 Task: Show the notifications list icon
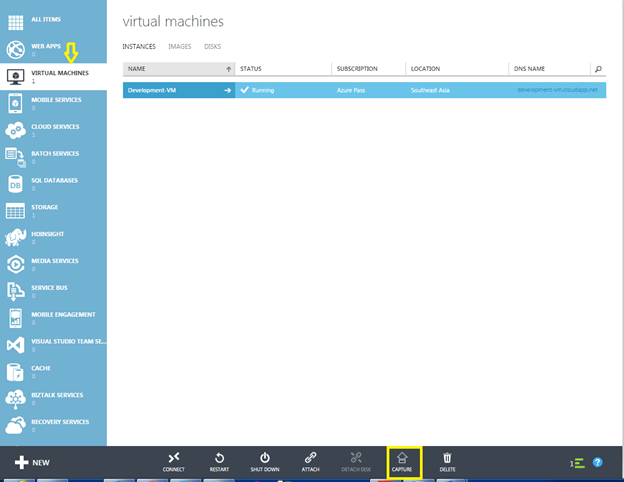[x=578, y=463]
